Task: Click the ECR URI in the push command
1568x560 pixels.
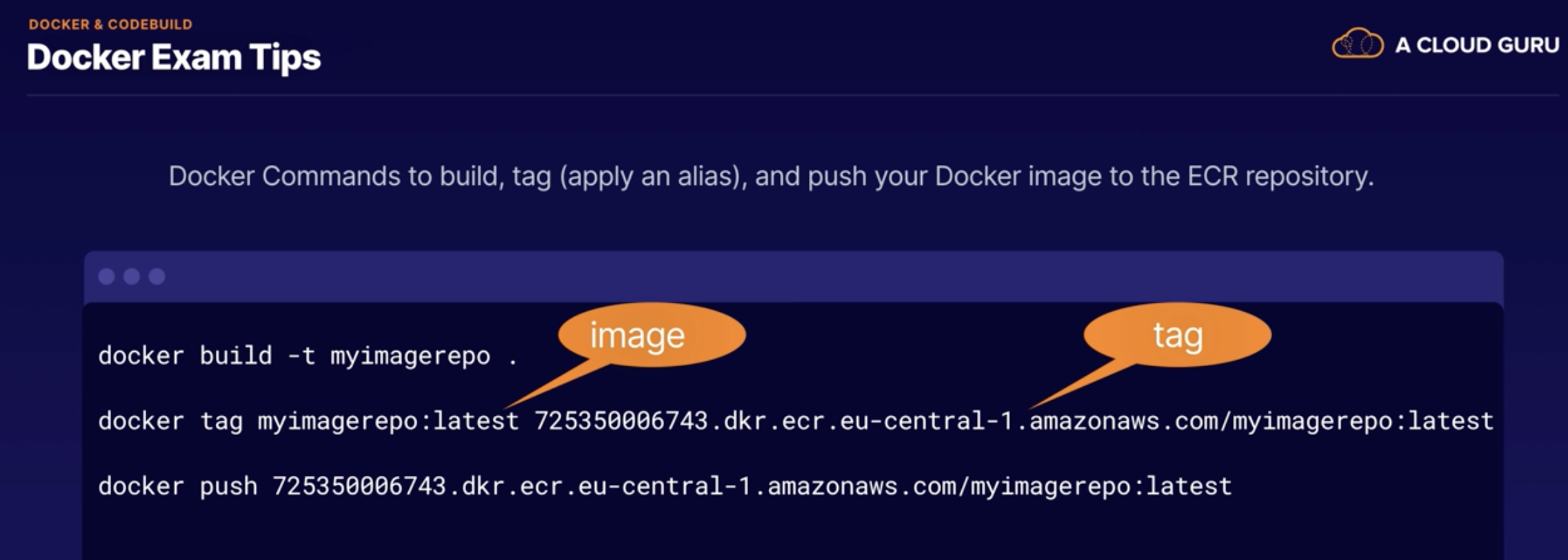Action: click(x=752, y=486)
